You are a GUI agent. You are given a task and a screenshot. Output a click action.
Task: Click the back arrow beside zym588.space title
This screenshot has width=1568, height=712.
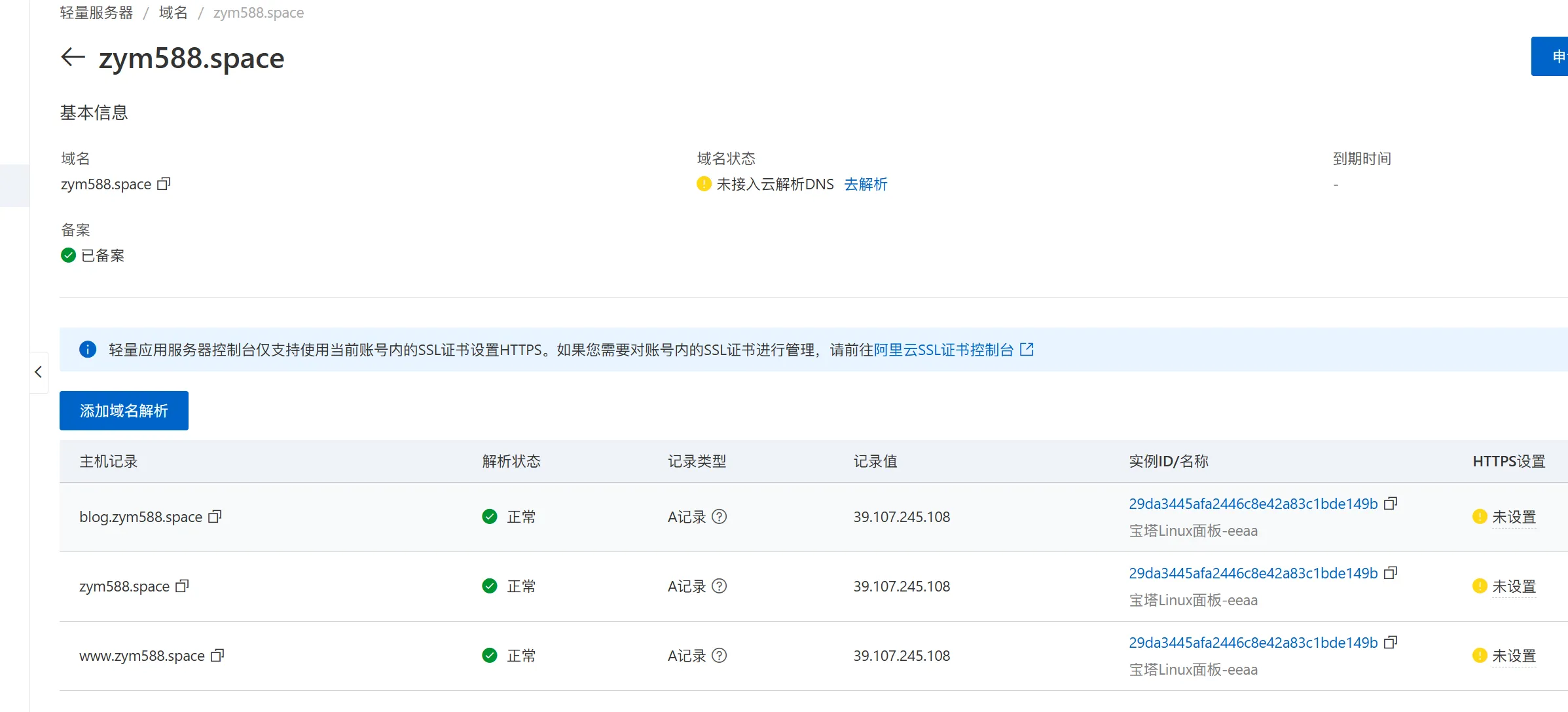point(73,57)
